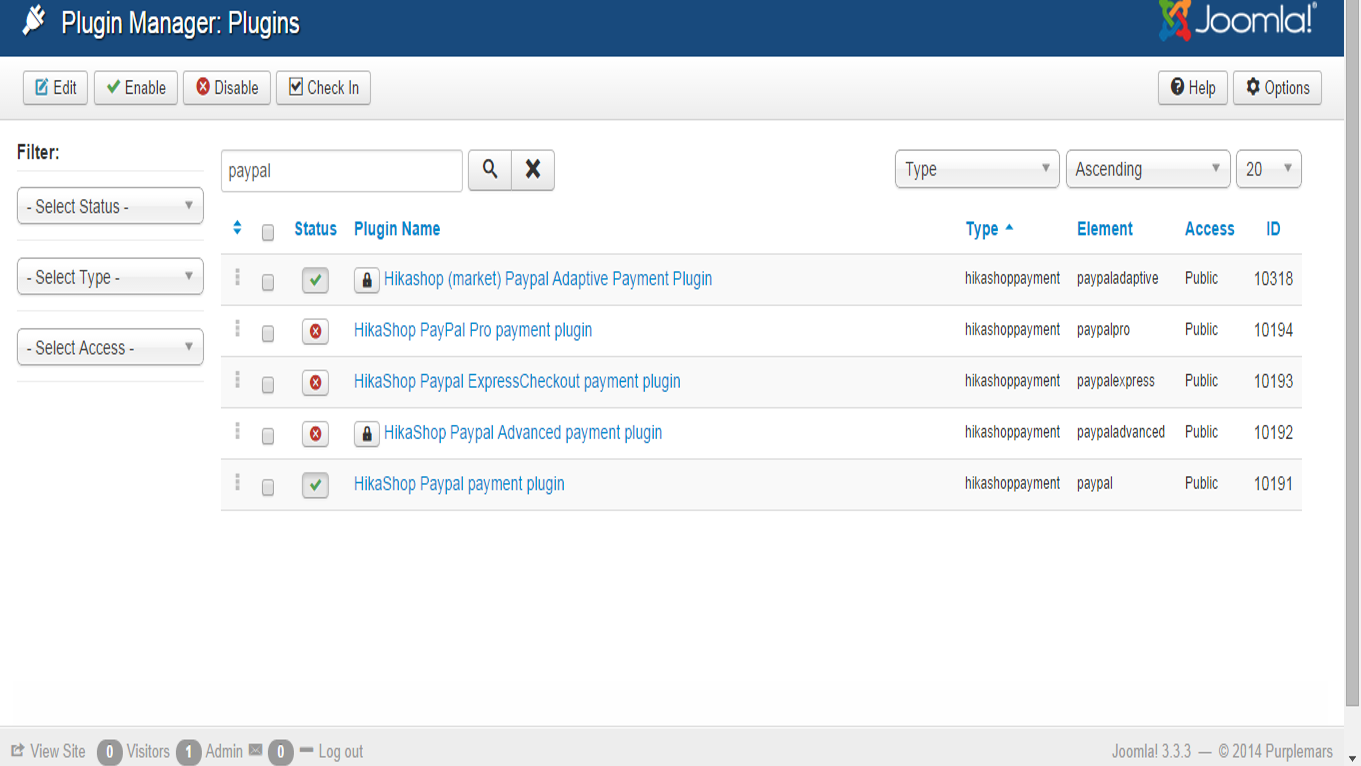Viewport: 1361px width, 766px height.
Task: Sort table by Plugin Name column
Action: pos(397,229)
